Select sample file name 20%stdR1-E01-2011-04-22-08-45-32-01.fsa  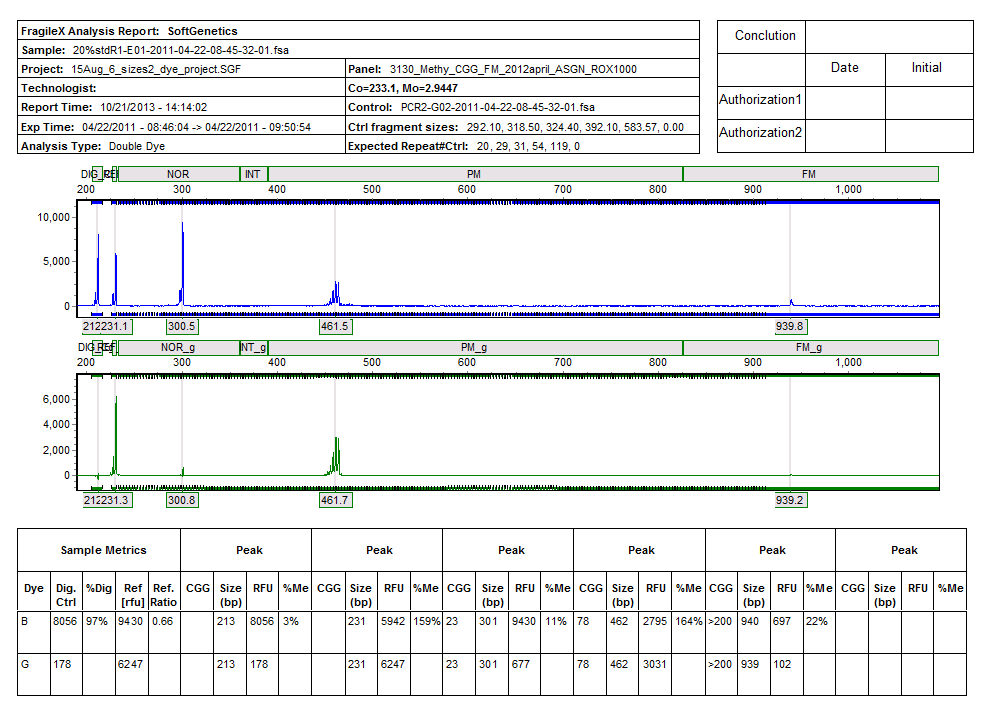181,50
